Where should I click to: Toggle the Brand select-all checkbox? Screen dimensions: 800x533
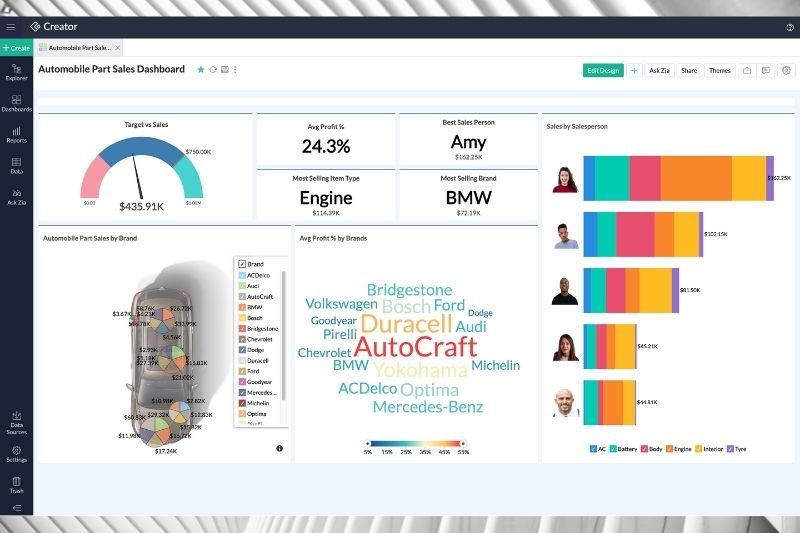(242, 264)
